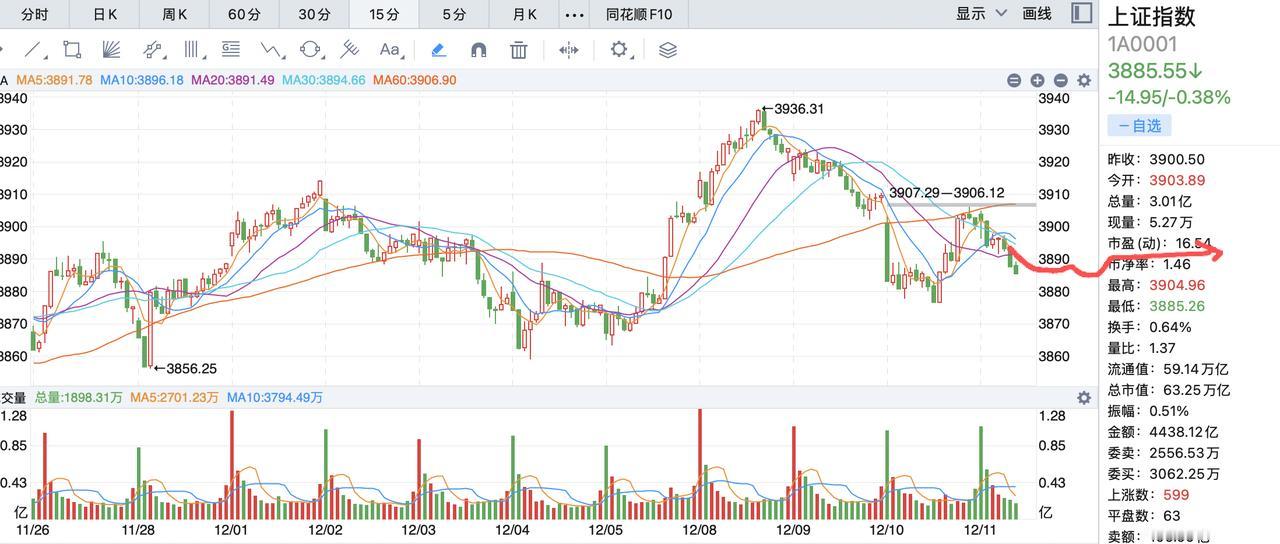Select the 15分 period tab

[384, 14]
